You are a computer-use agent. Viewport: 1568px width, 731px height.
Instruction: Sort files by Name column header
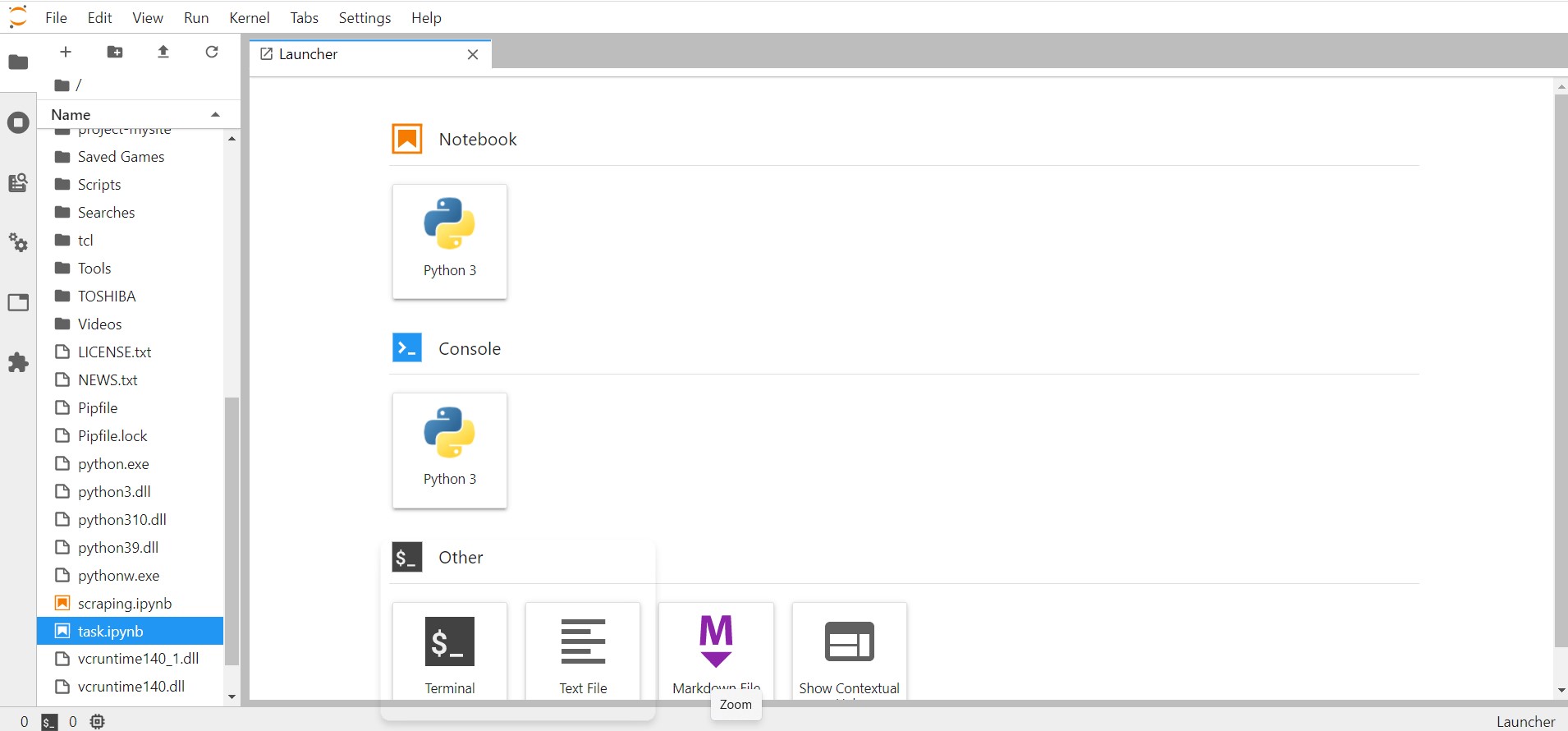point(71,115)
